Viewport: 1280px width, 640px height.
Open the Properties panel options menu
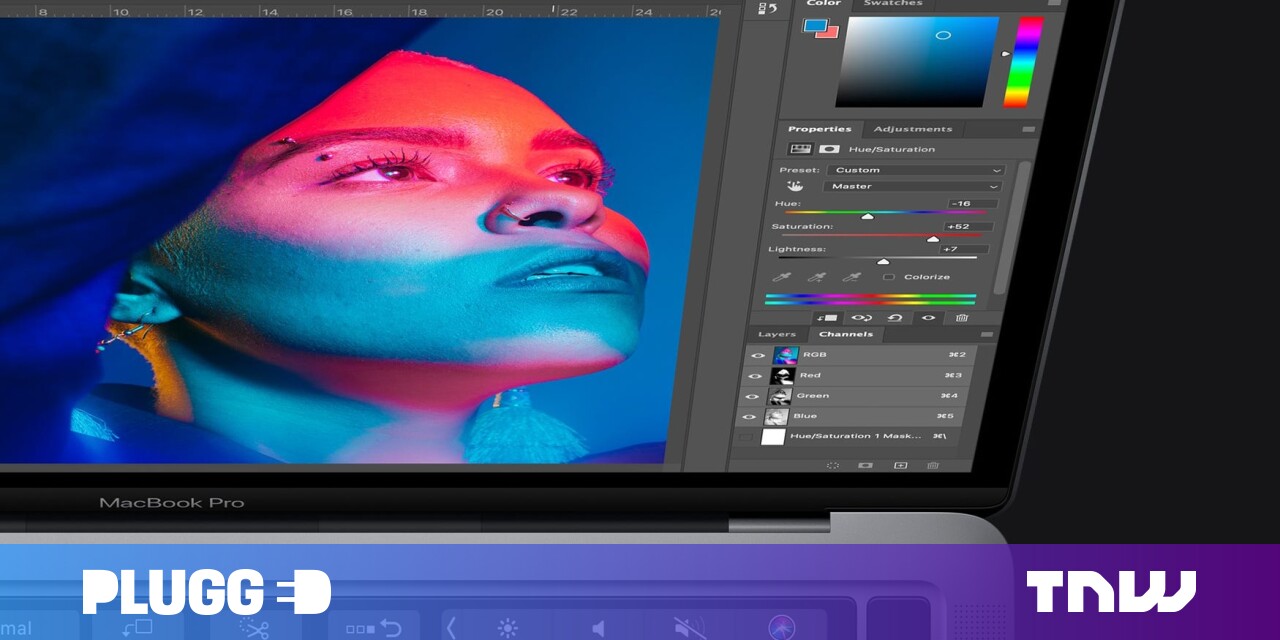coord(1027,130)
